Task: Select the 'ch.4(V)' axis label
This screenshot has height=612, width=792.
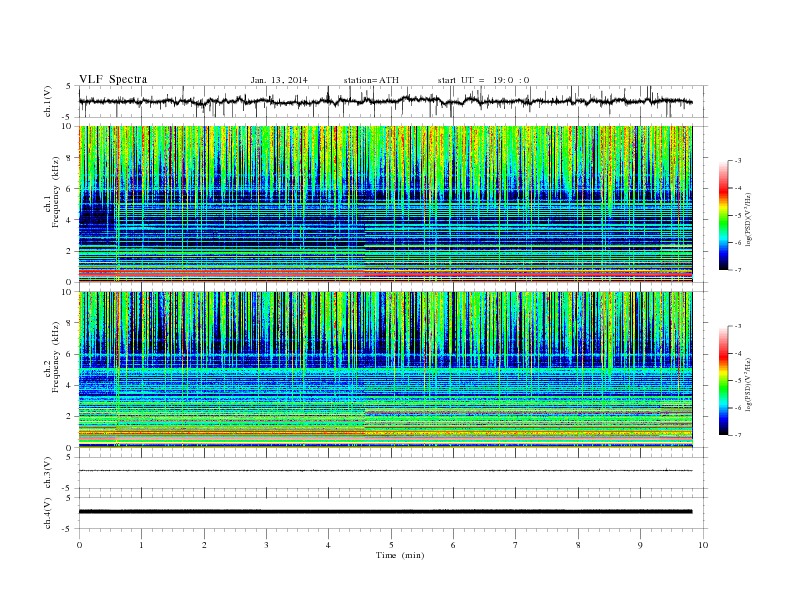Action: 48,513
